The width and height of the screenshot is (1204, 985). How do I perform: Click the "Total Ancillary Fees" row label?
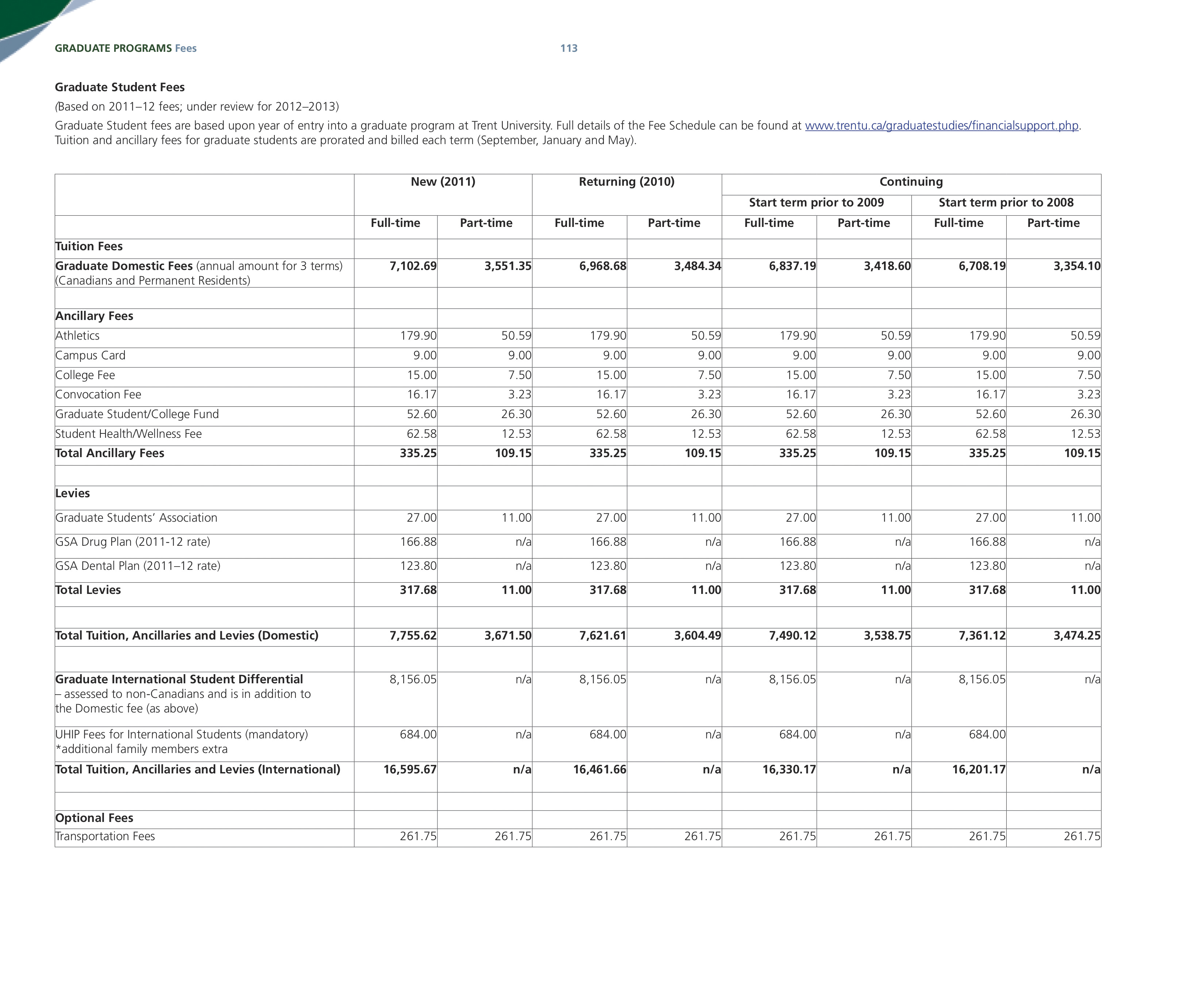coord(109,453)
